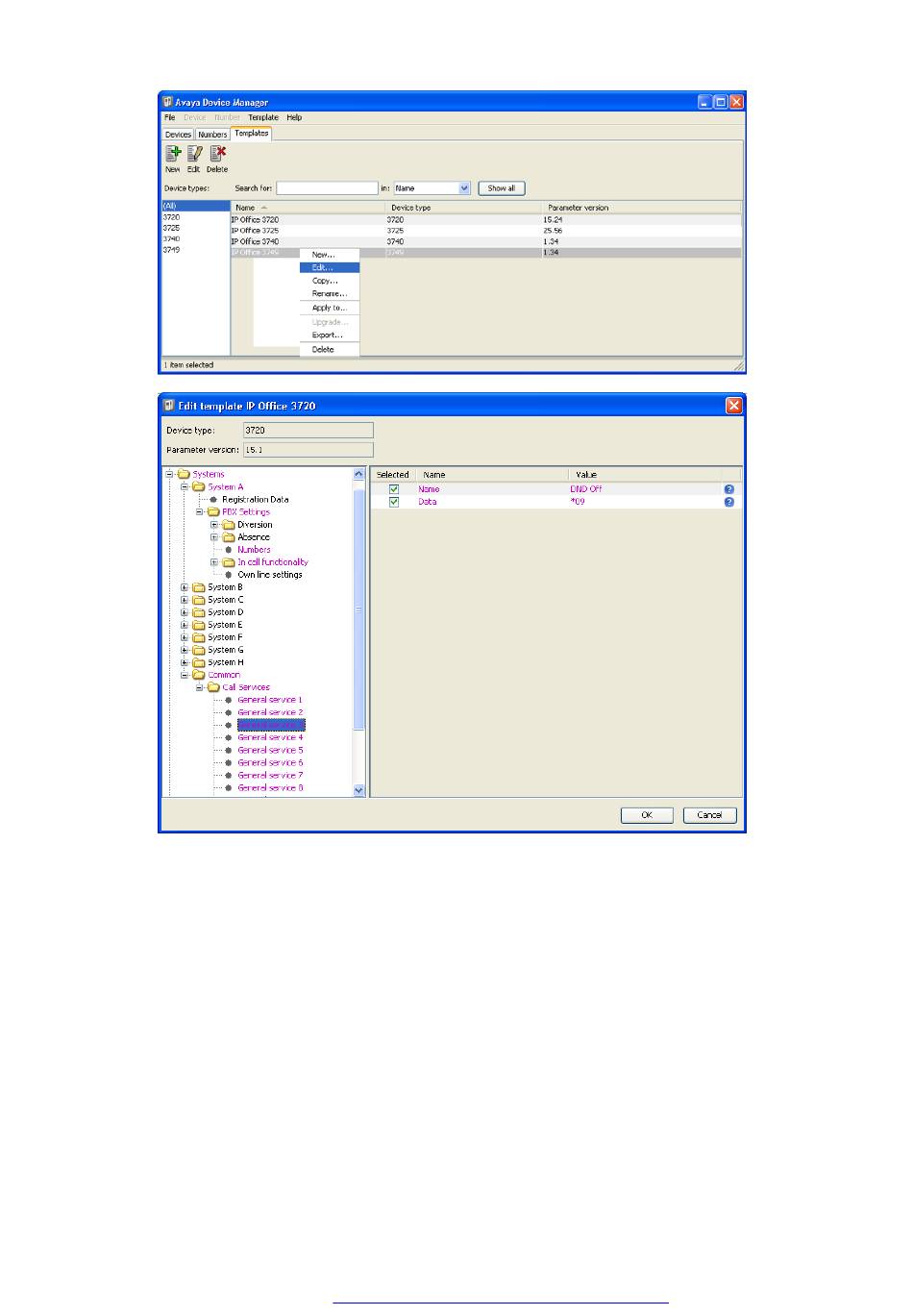This screenshot has width=913, height=1316.
Task: Click the Delete template toolbar icon
Action: [x=218, y=154]
